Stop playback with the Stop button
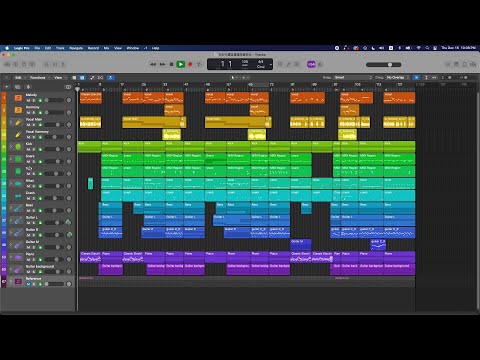Image resolution: width=480 pixels, height=360 pixels. click(171, 64)
